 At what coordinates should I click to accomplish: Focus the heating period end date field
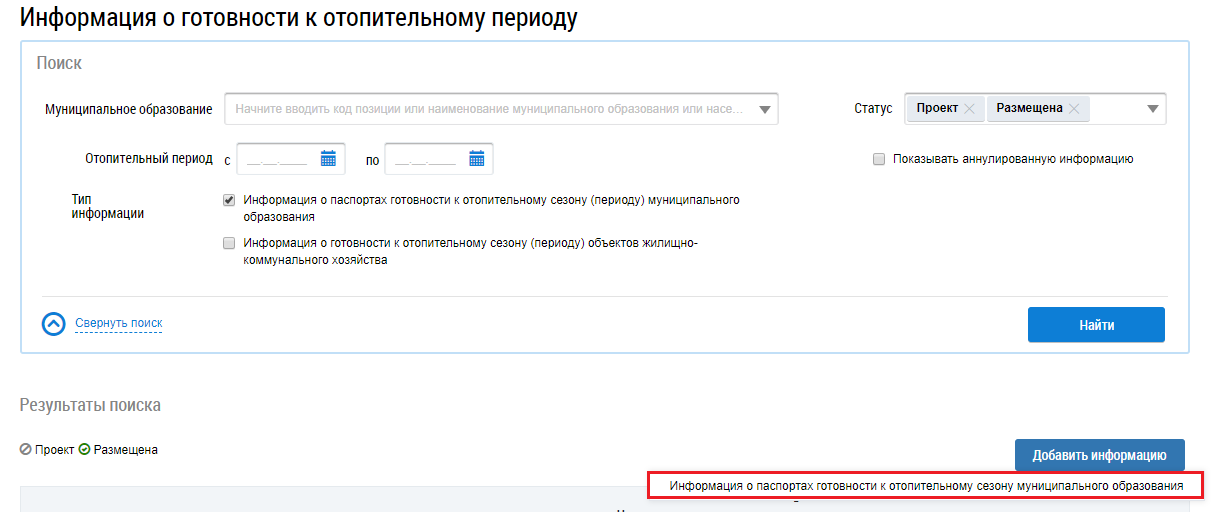pyautogui.click(x=439, y=158)
